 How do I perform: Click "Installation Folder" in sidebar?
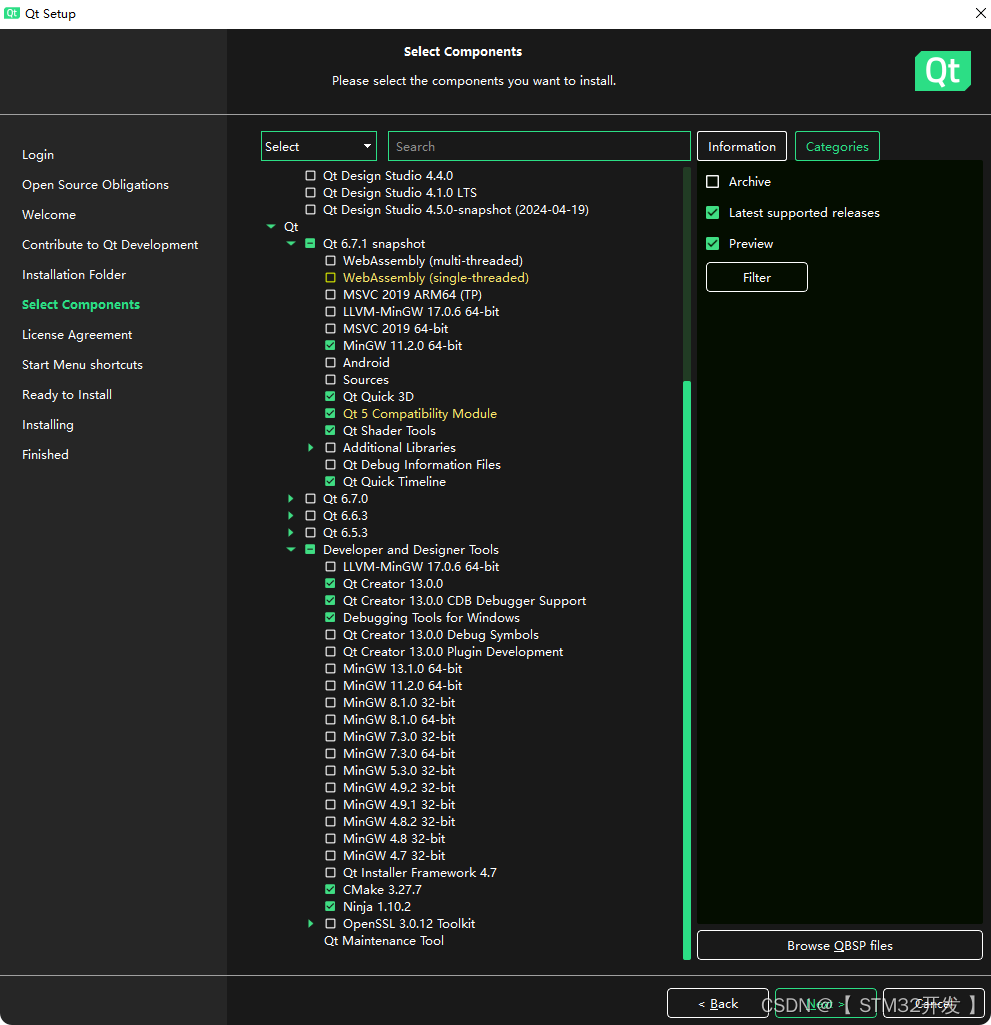point(74,275)
